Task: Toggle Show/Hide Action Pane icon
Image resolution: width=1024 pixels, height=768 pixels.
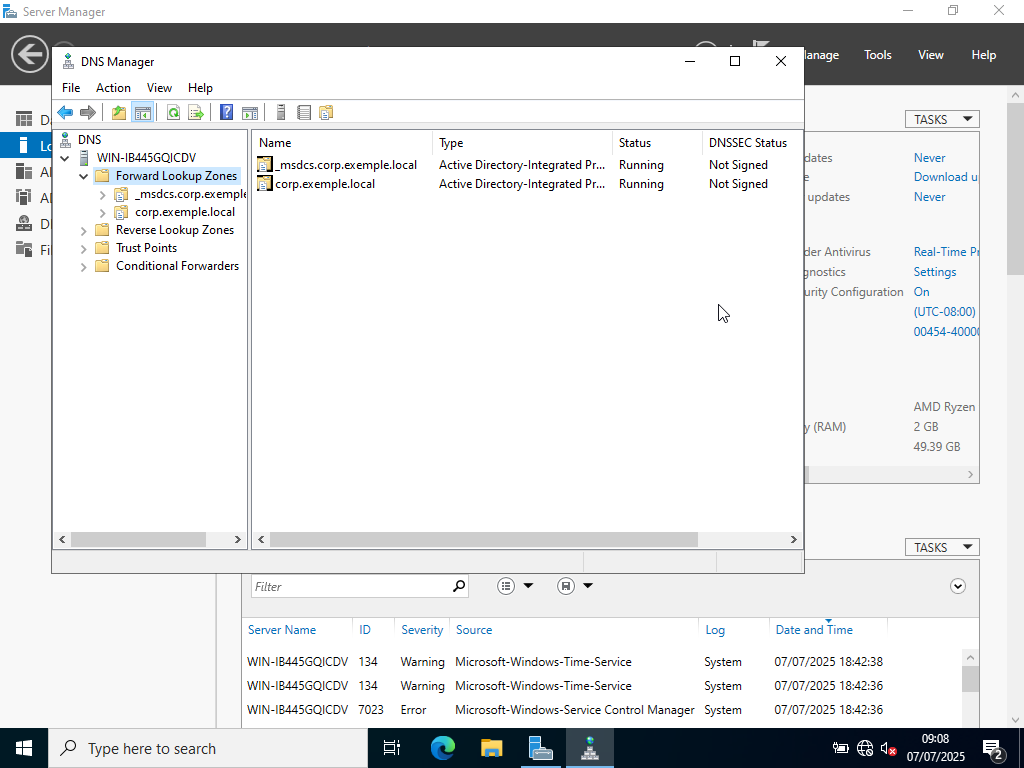Action: click(x=249, y=112)
